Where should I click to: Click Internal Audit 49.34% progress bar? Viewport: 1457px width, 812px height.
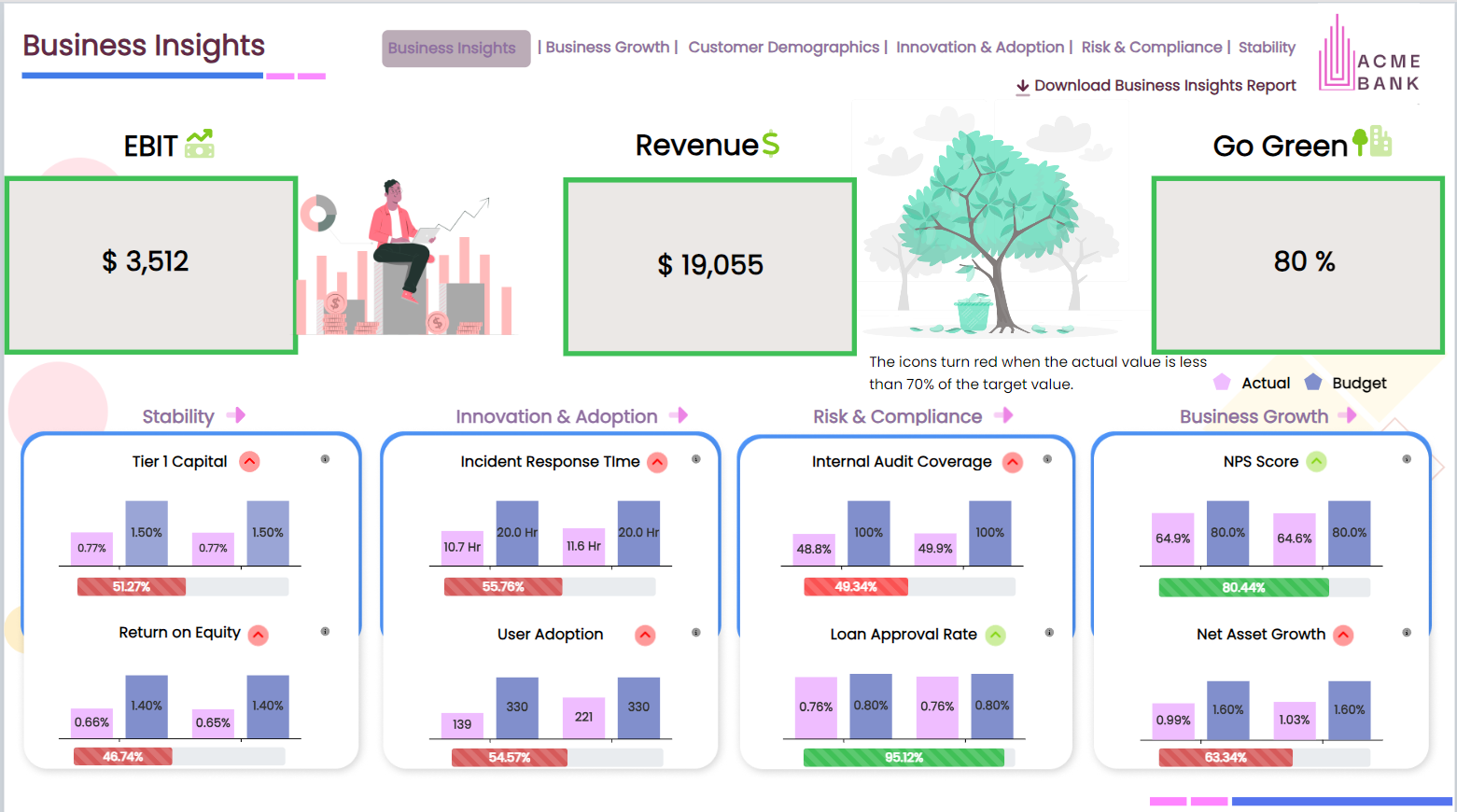click(x=910, y=587)
